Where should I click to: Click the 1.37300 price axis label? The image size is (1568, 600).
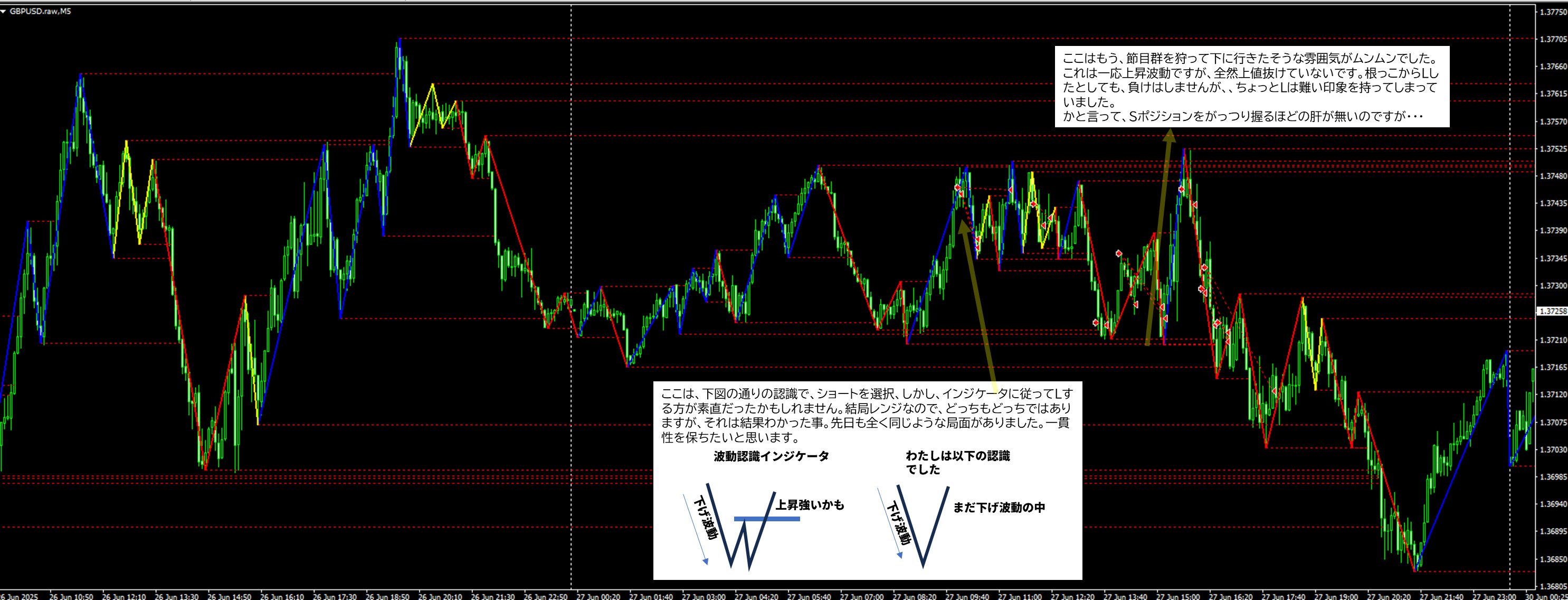click(1553, 285)
